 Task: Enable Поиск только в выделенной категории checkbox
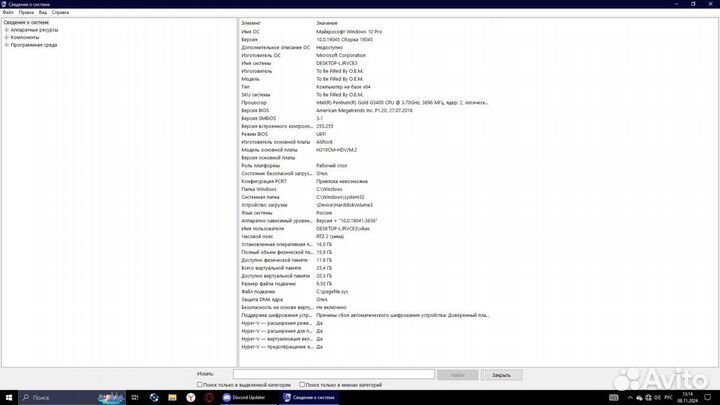click(x=198, y=384)
